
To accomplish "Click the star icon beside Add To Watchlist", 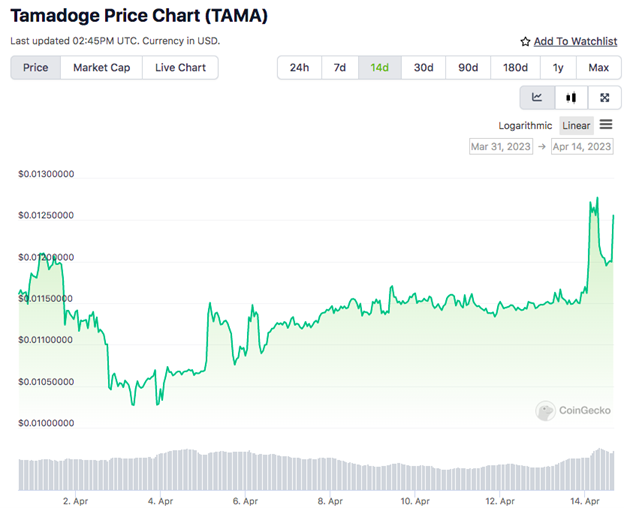I will (x=525, y=42).
